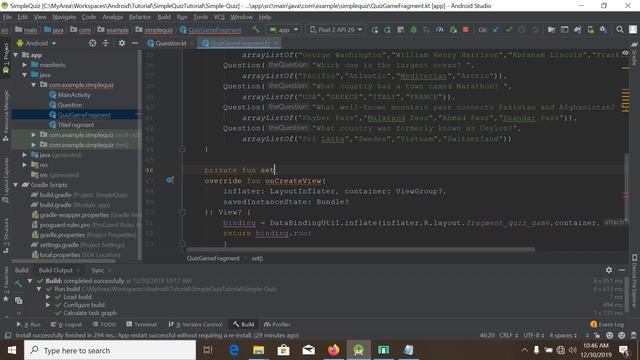Expand the res folder
This screenshot has height=360, width=640.
[x=24, y=165]
